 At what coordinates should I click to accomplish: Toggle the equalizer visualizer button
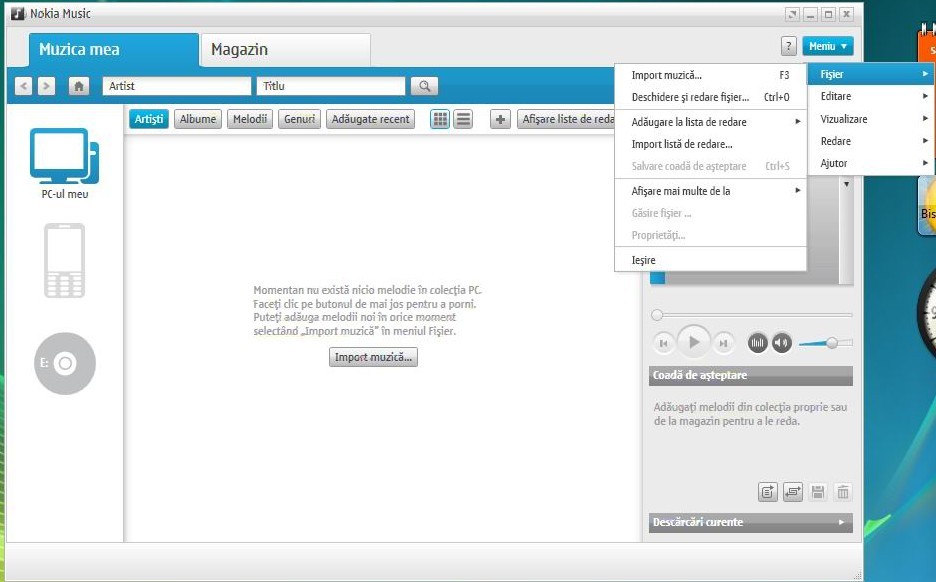758,343
